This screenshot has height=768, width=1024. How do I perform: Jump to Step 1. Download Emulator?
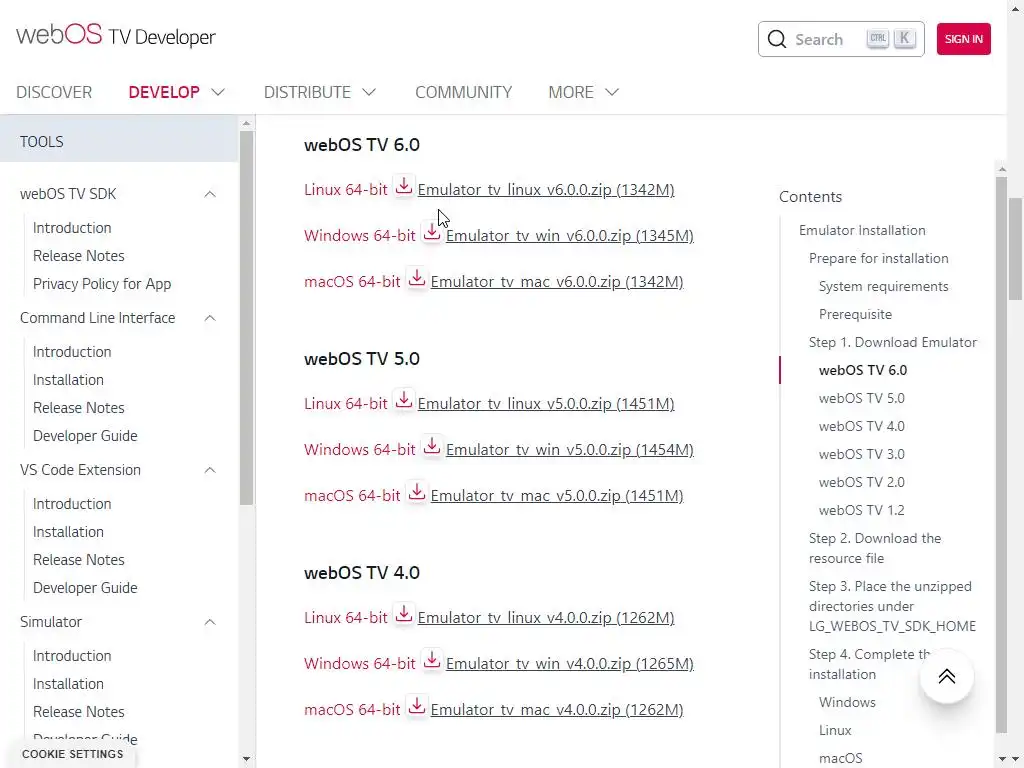tap(893, 343)
